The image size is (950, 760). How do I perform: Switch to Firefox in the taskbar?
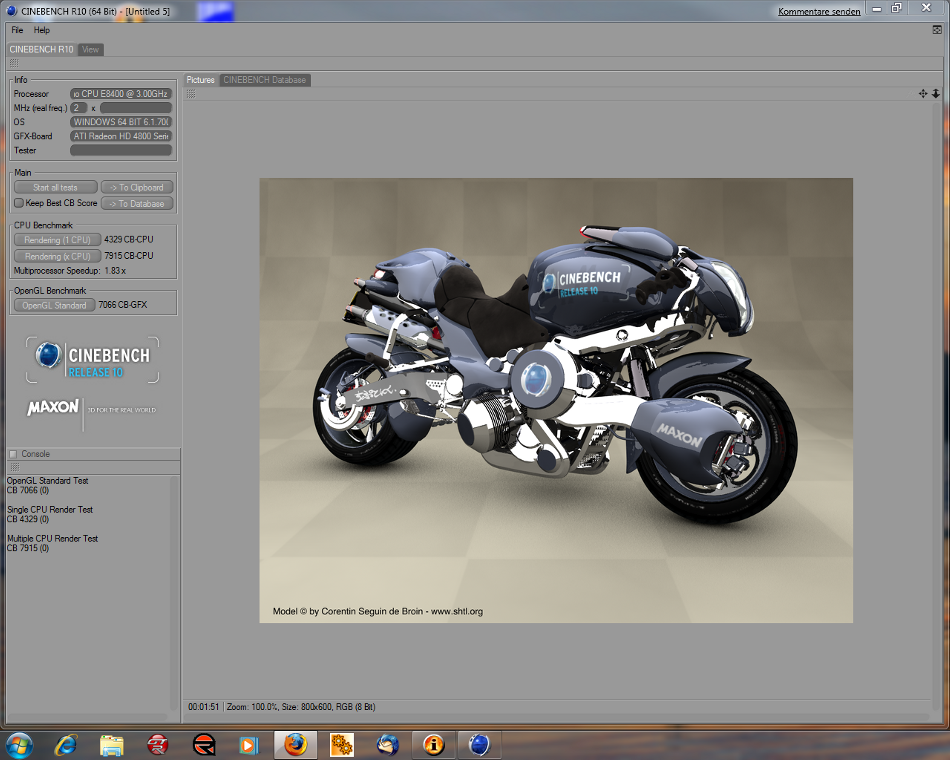click(x=296, y=744)
